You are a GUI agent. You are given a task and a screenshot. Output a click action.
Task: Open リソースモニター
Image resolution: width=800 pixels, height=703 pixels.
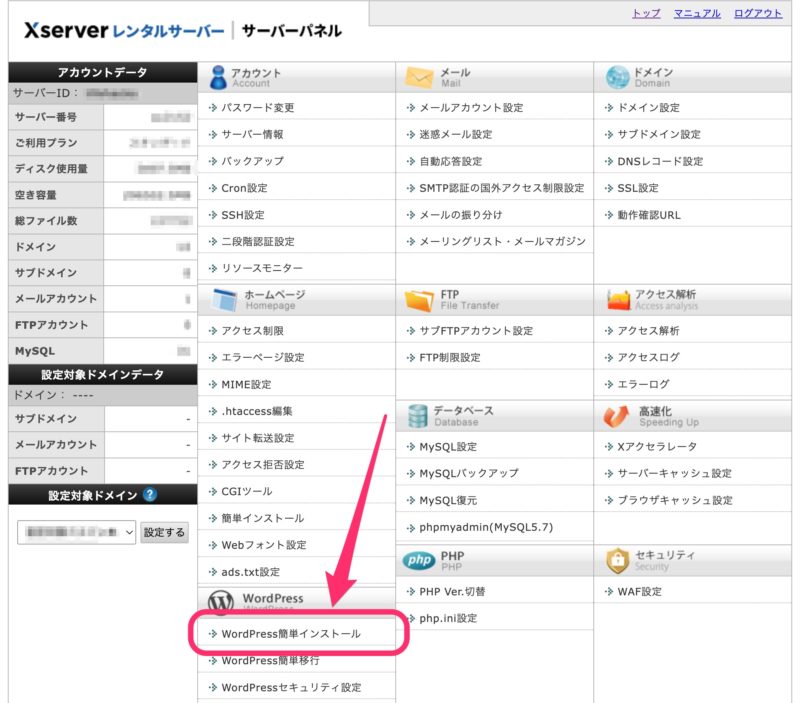262,268
